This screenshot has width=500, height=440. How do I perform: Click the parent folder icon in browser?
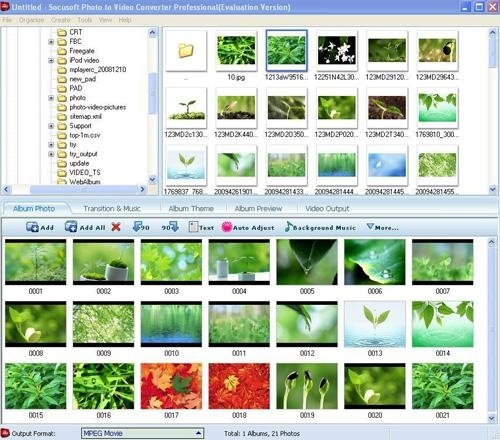point(186,51)
